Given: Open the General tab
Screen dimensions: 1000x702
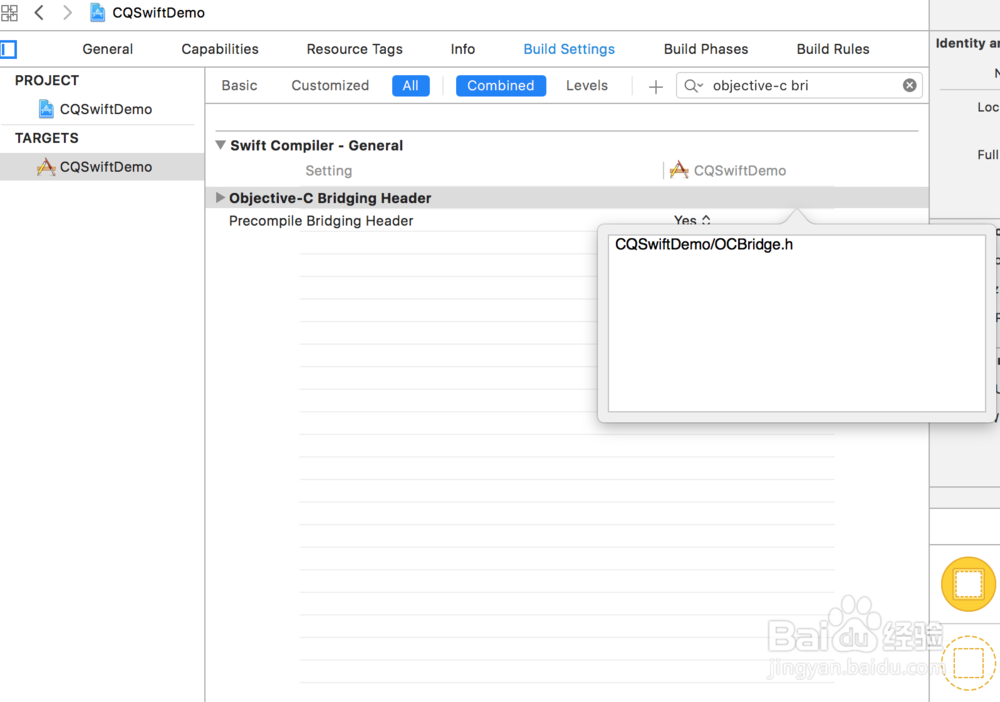Looking at the screenshot, I should coord(108,49).
